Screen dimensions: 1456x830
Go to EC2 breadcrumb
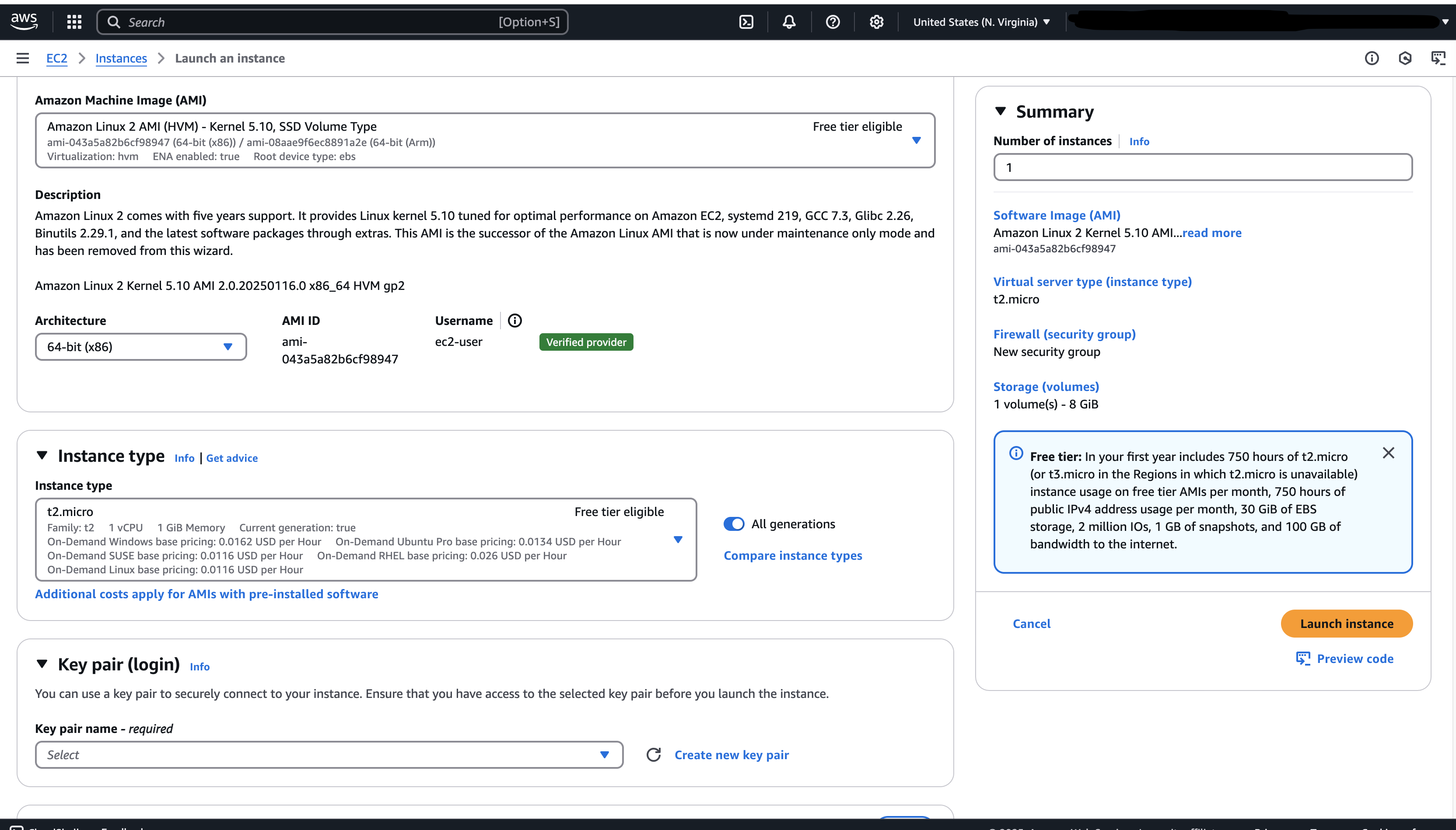click(x=56, y=58)
